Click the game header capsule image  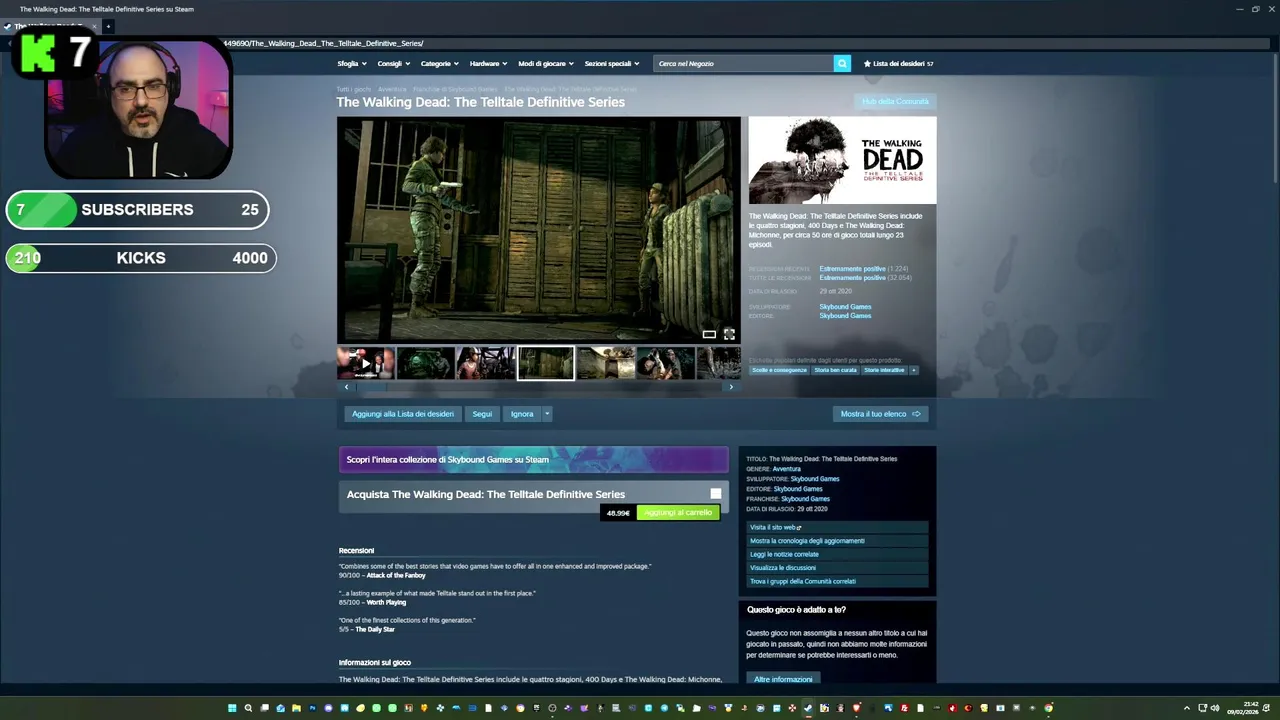click(x=842, y=160)
